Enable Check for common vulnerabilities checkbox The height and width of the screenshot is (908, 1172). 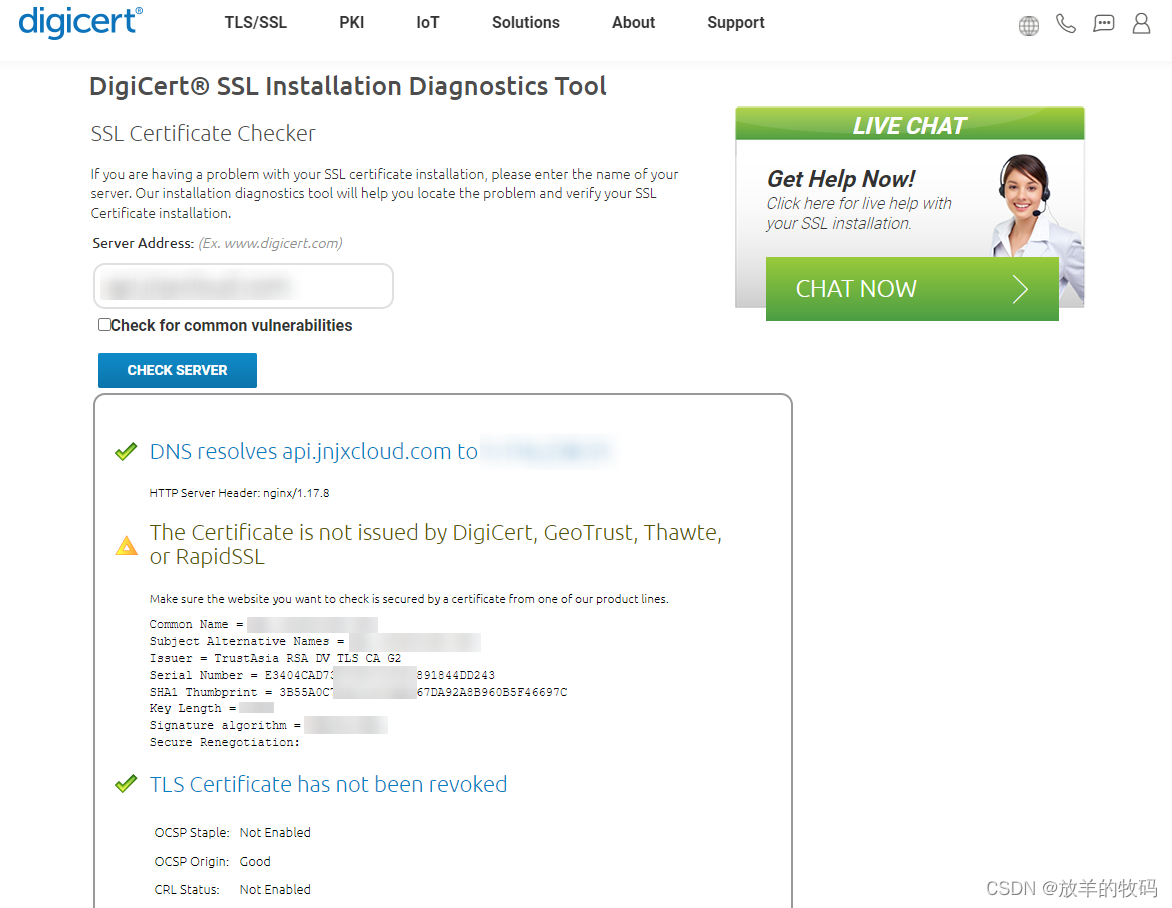tap(105, 324)
